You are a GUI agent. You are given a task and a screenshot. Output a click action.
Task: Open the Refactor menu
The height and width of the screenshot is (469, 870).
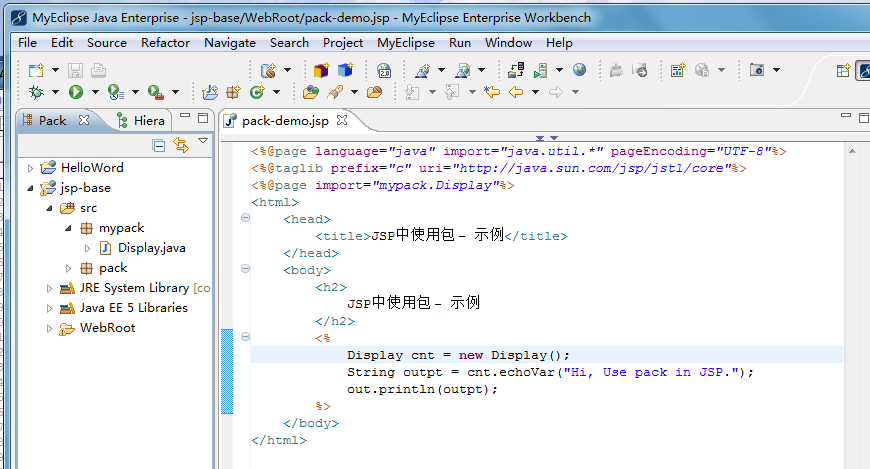pos(165,43)
